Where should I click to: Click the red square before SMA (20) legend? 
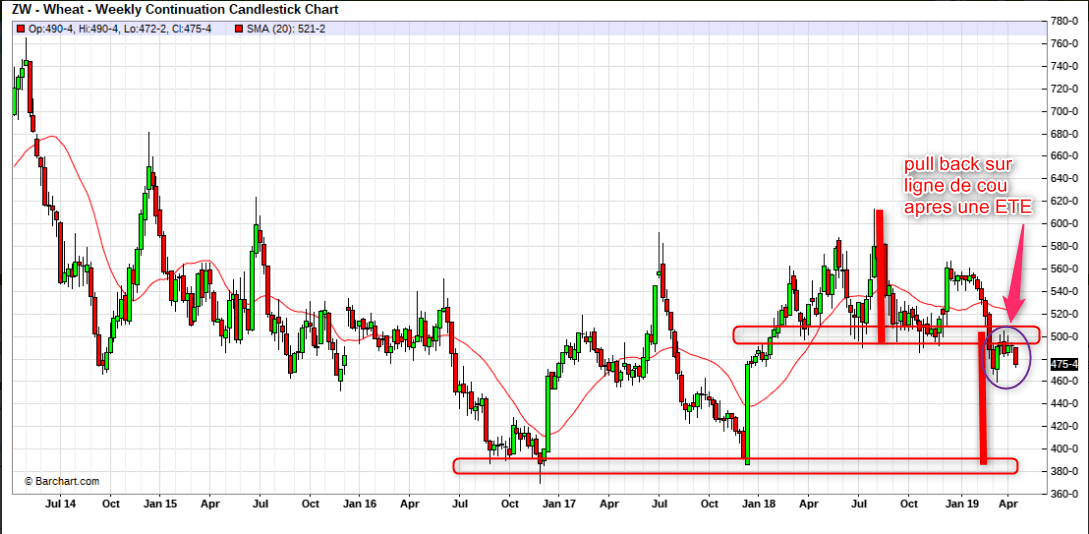tap(237, 29)
